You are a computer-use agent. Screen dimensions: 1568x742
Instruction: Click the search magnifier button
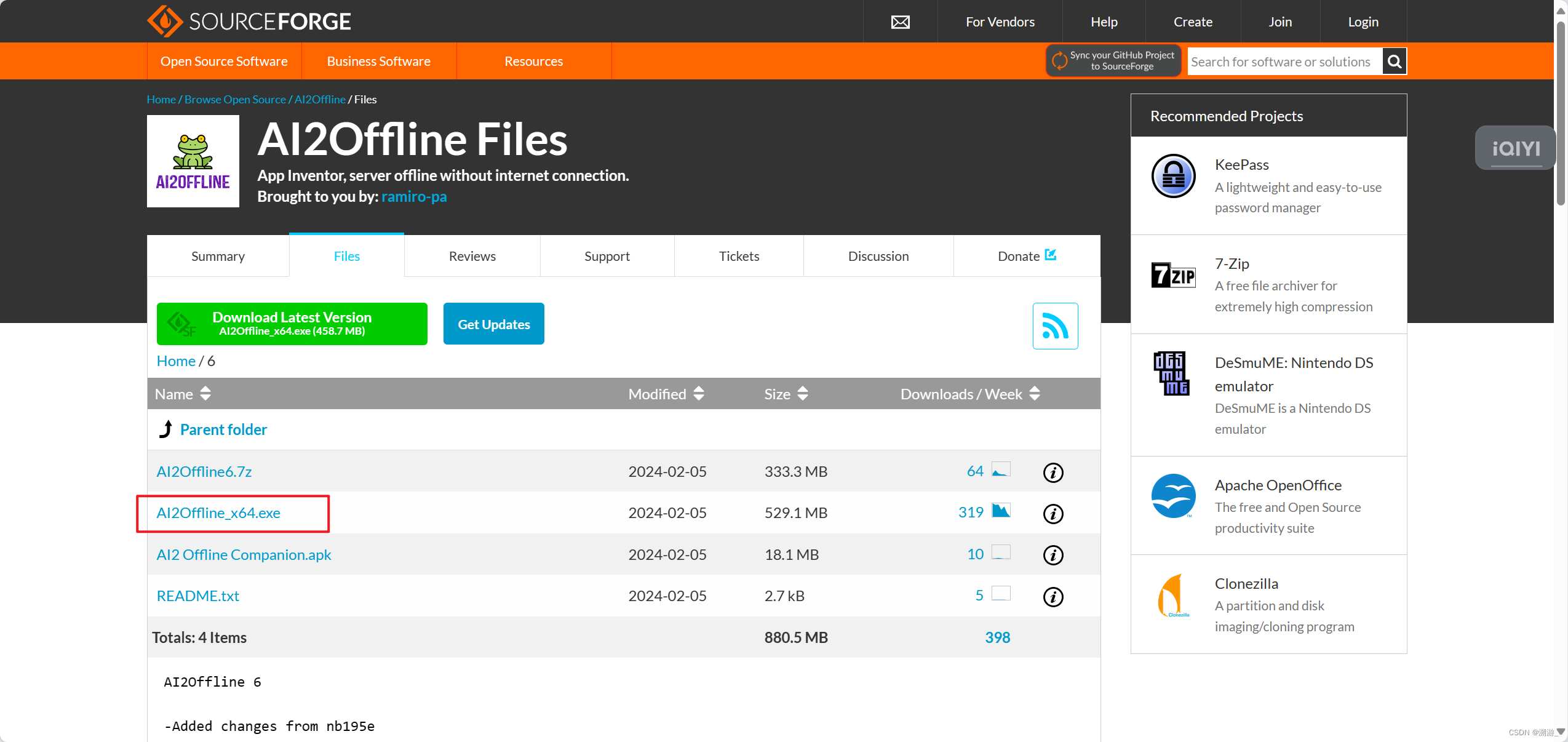pos(1395,62)
